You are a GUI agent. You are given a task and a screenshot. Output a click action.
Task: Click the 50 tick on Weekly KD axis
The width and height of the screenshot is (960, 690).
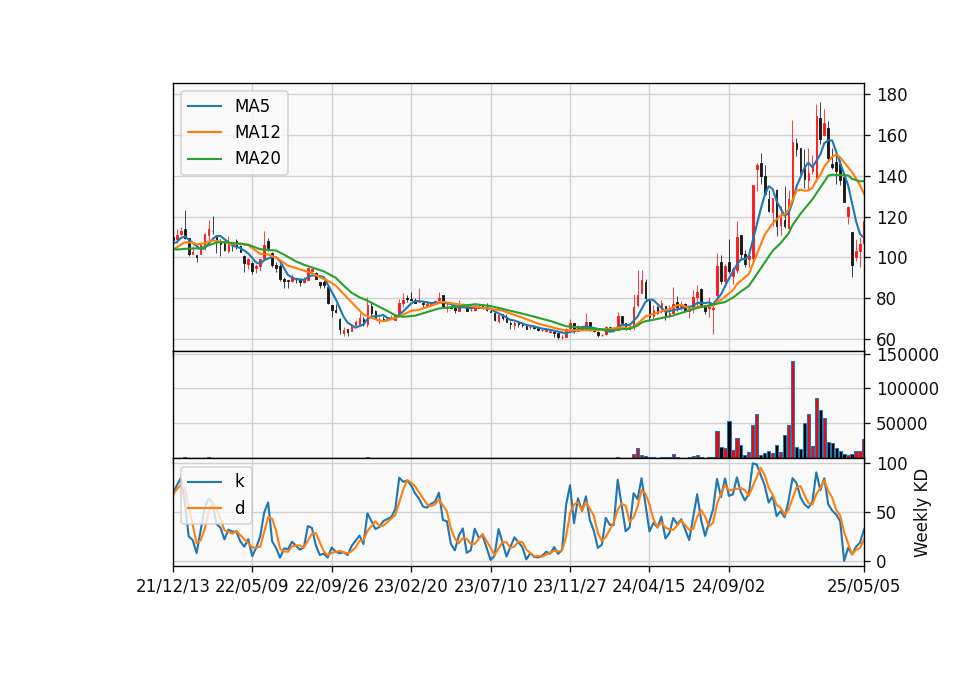tap(887, 512)
